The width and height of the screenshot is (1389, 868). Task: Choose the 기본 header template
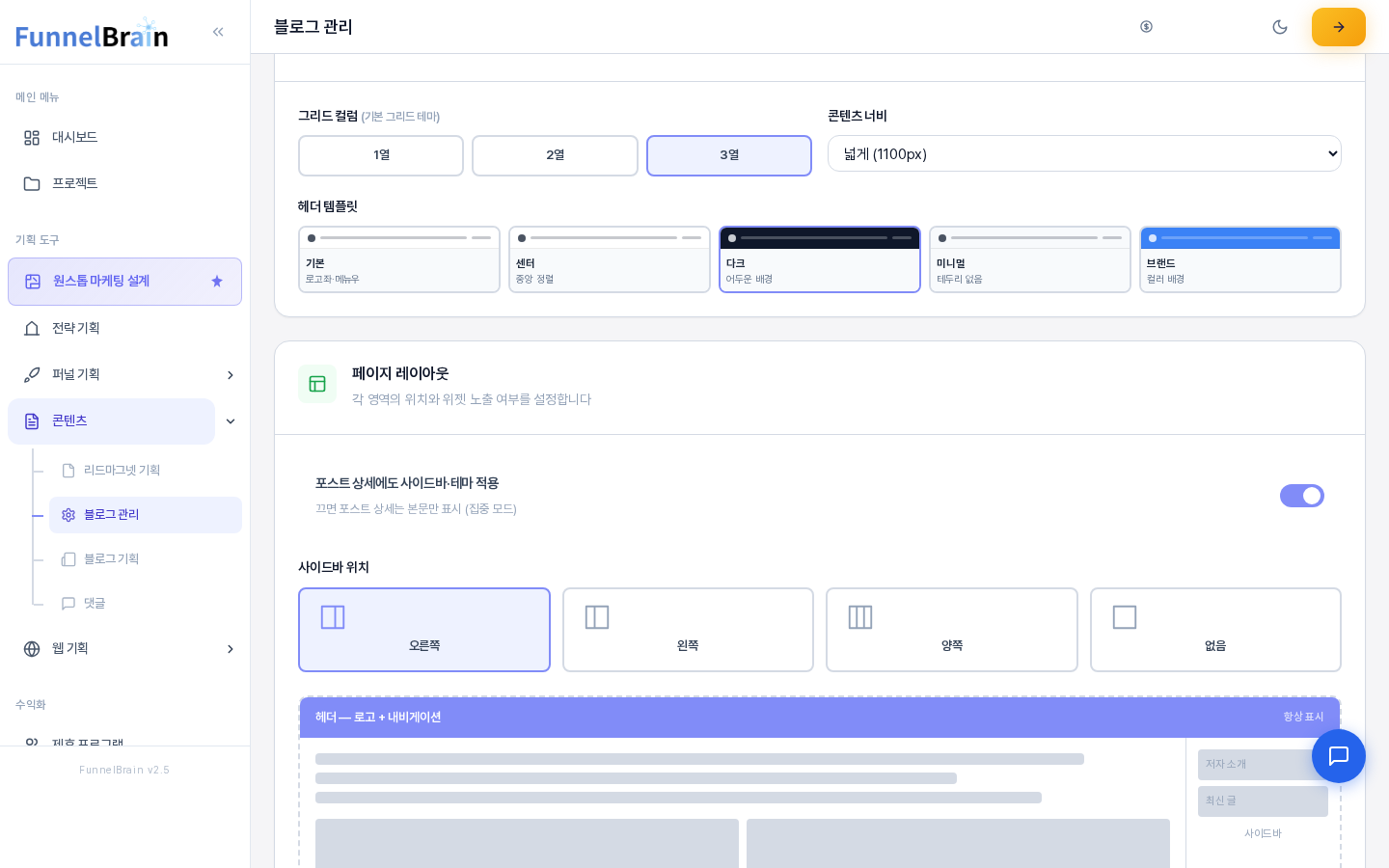coord(399,259)
